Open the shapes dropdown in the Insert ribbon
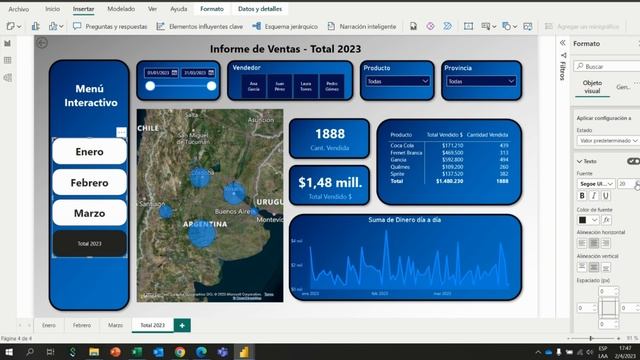 coord(509,27)
